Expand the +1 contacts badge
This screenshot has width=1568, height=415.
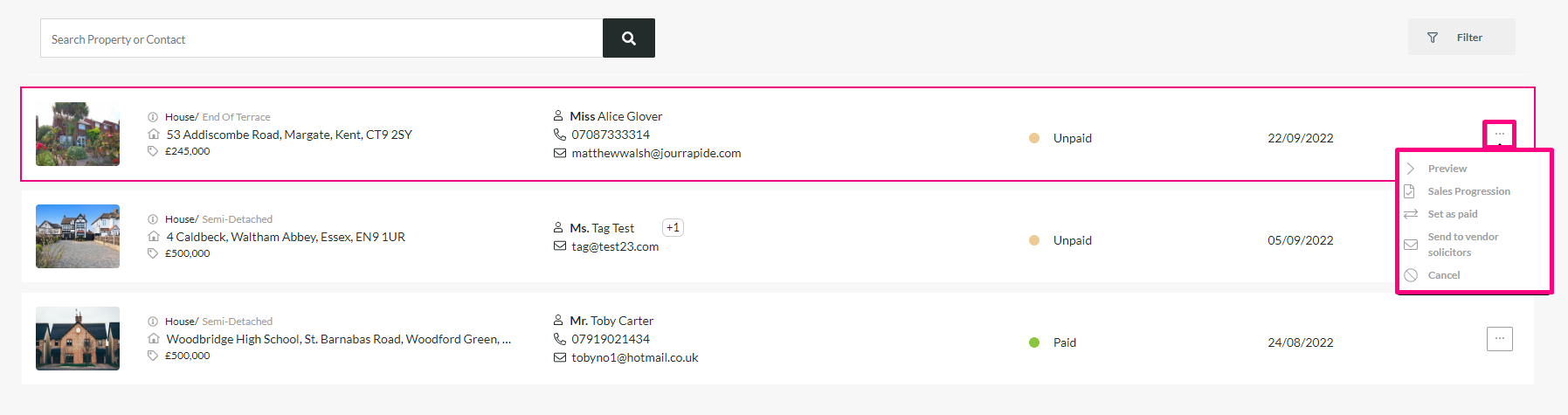(673, 227)
